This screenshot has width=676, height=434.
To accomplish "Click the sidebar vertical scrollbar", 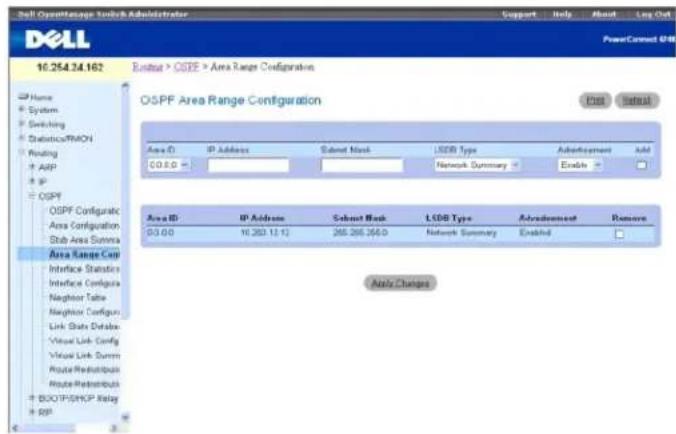I will (125, 203).
